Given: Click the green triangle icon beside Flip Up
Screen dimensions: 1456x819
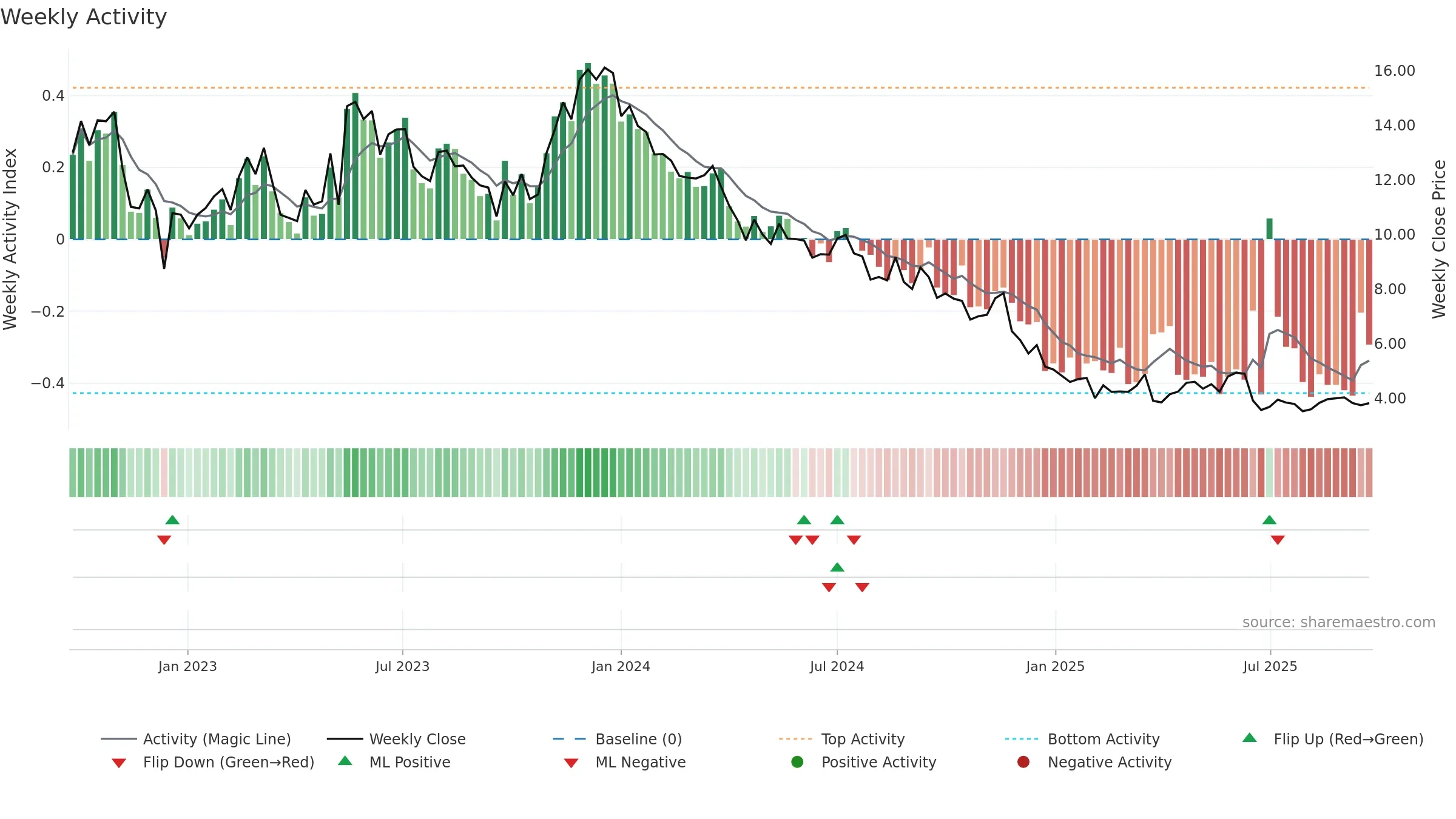Looking at the screenshot, I should tap(1249, 738).
